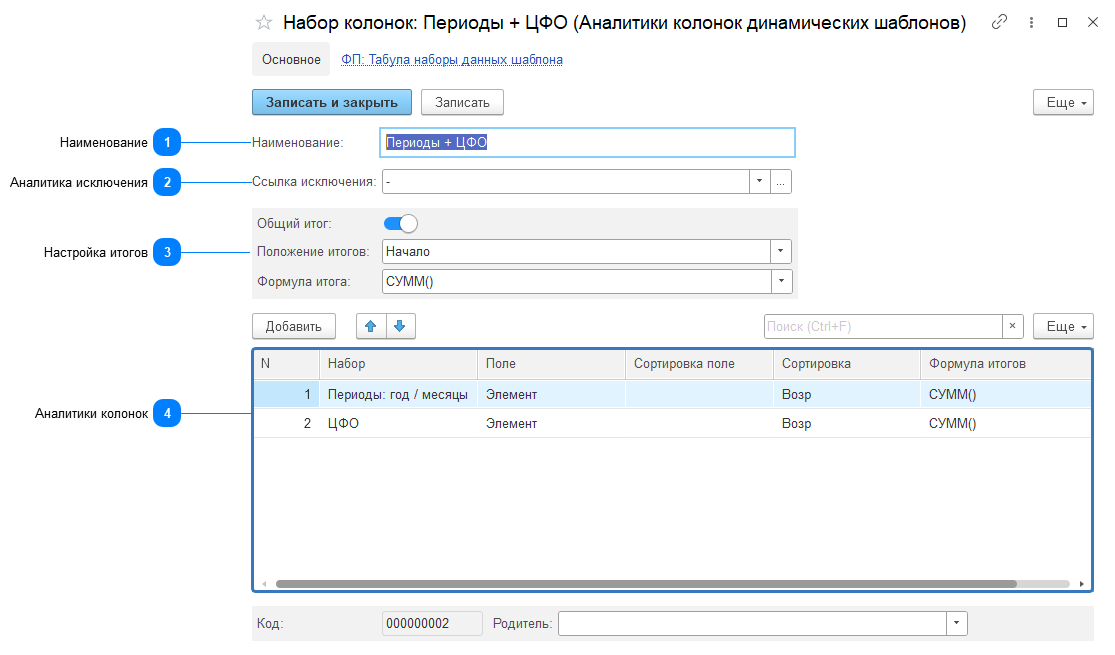The width and height of the screenshot is (1115, 655).
Task: Open the vertical three-dot window menu
Action: click(x=1031, y=23)
